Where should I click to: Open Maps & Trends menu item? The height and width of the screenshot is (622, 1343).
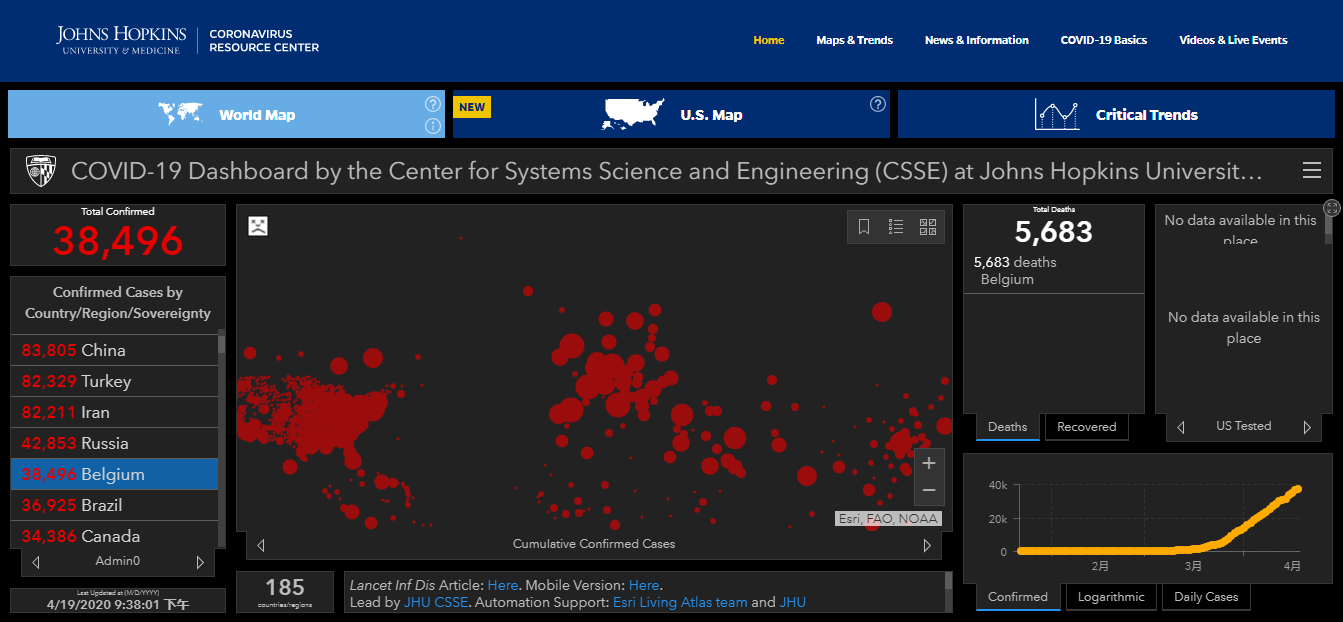point(854,40)
